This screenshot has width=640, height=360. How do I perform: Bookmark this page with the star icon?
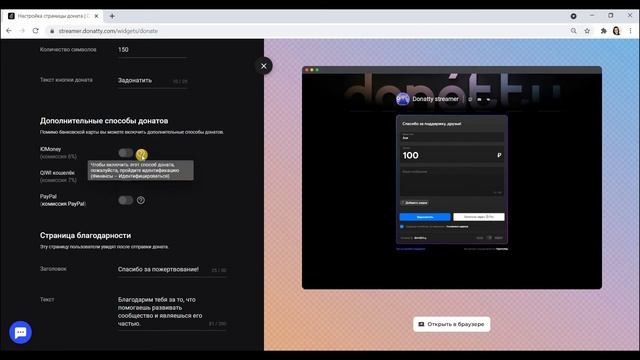click(587, 31)
